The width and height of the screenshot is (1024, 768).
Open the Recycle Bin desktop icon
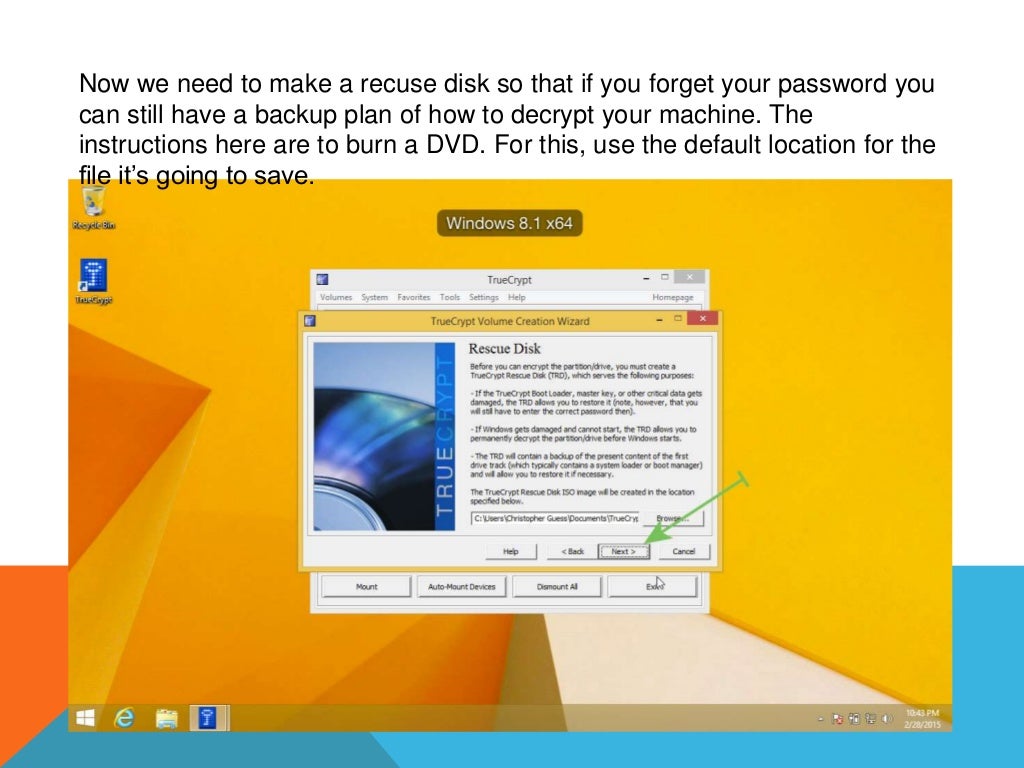93,208
